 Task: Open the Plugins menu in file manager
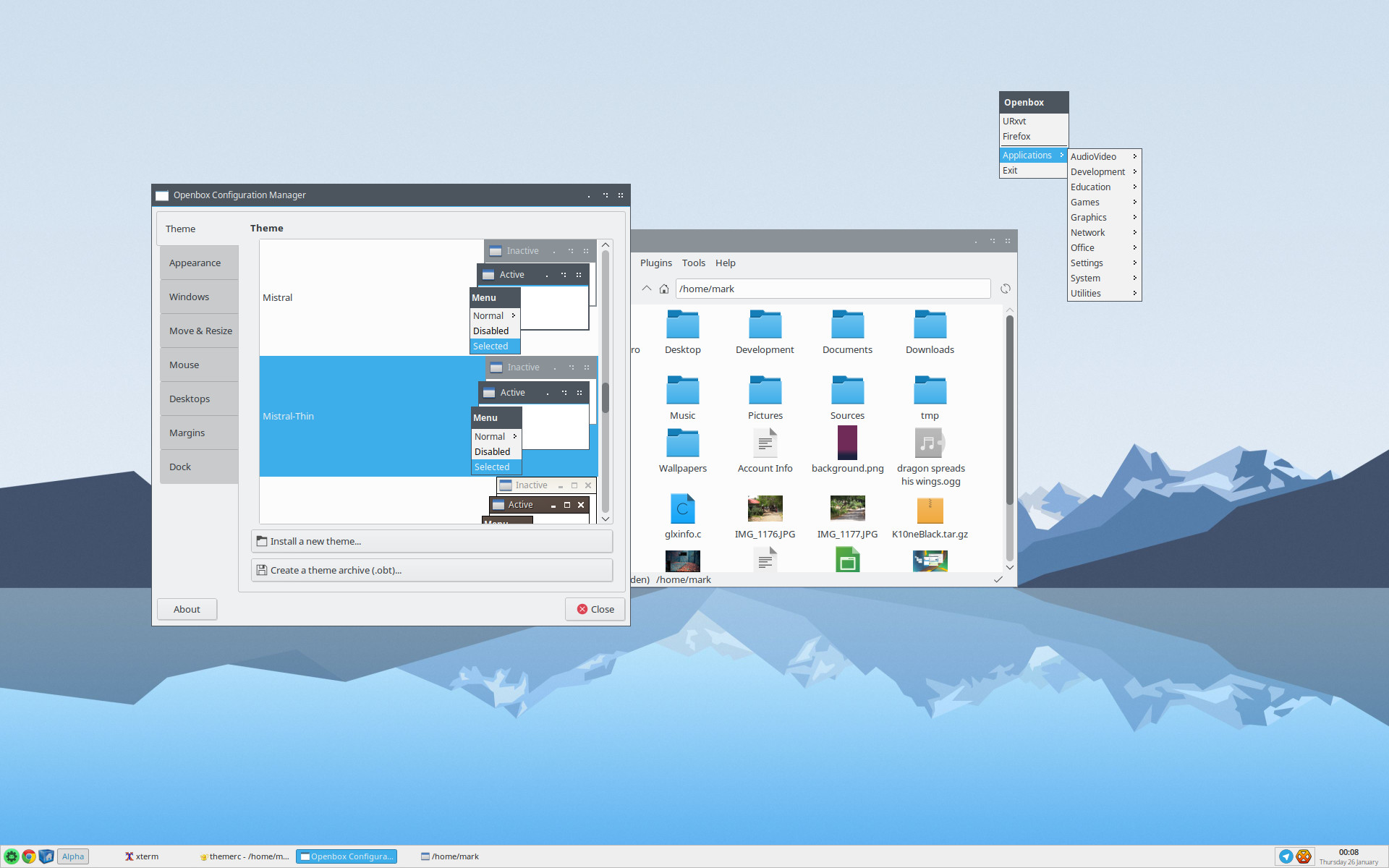pos(655,263)
